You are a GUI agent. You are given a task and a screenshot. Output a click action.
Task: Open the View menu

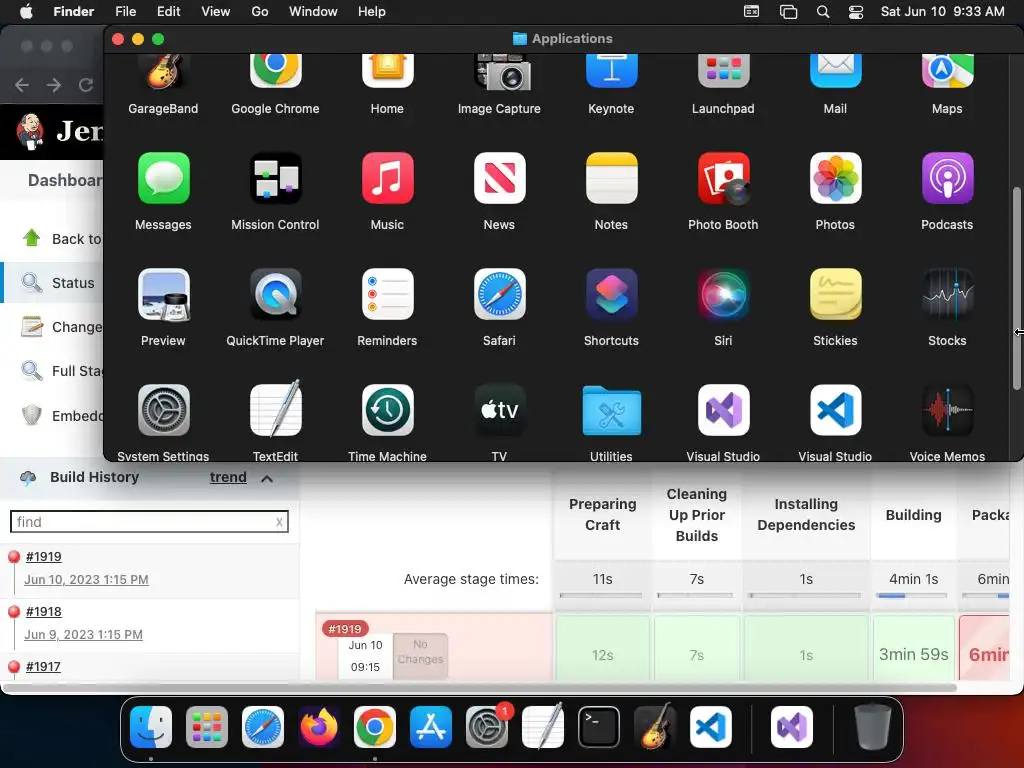(216, 12)
